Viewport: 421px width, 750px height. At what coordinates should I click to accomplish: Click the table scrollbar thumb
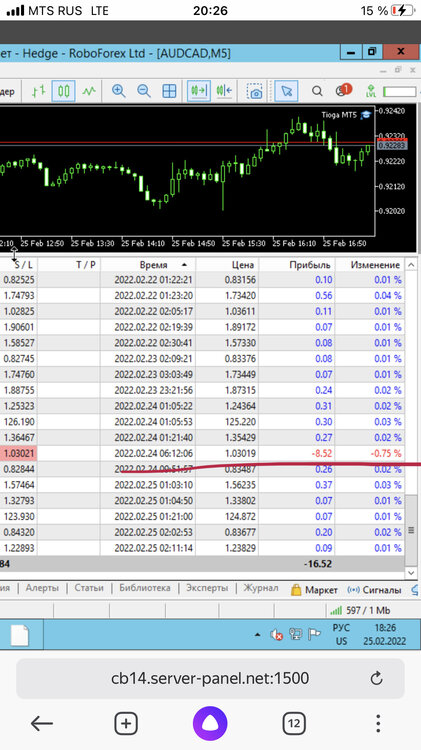point(410,530)
